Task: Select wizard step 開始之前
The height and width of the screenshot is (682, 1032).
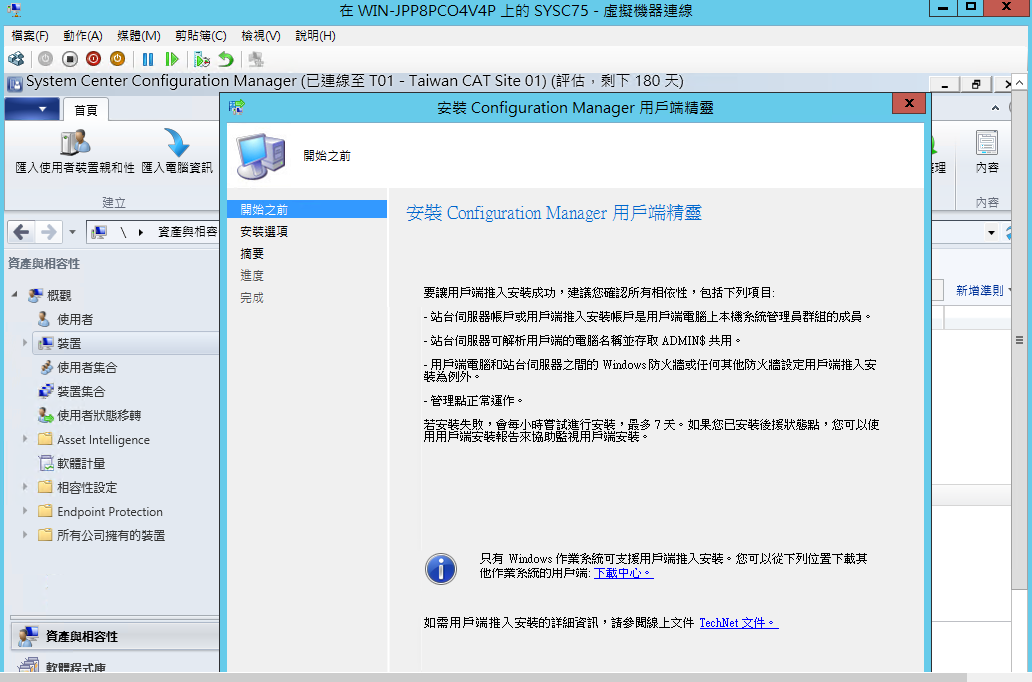Action: (307, 209)
